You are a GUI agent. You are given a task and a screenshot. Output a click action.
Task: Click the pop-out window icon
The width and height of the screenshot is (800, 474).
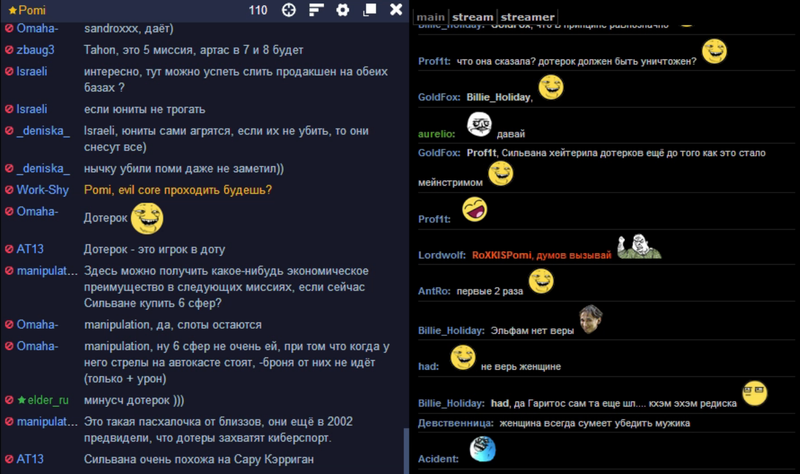pos(369,10)
